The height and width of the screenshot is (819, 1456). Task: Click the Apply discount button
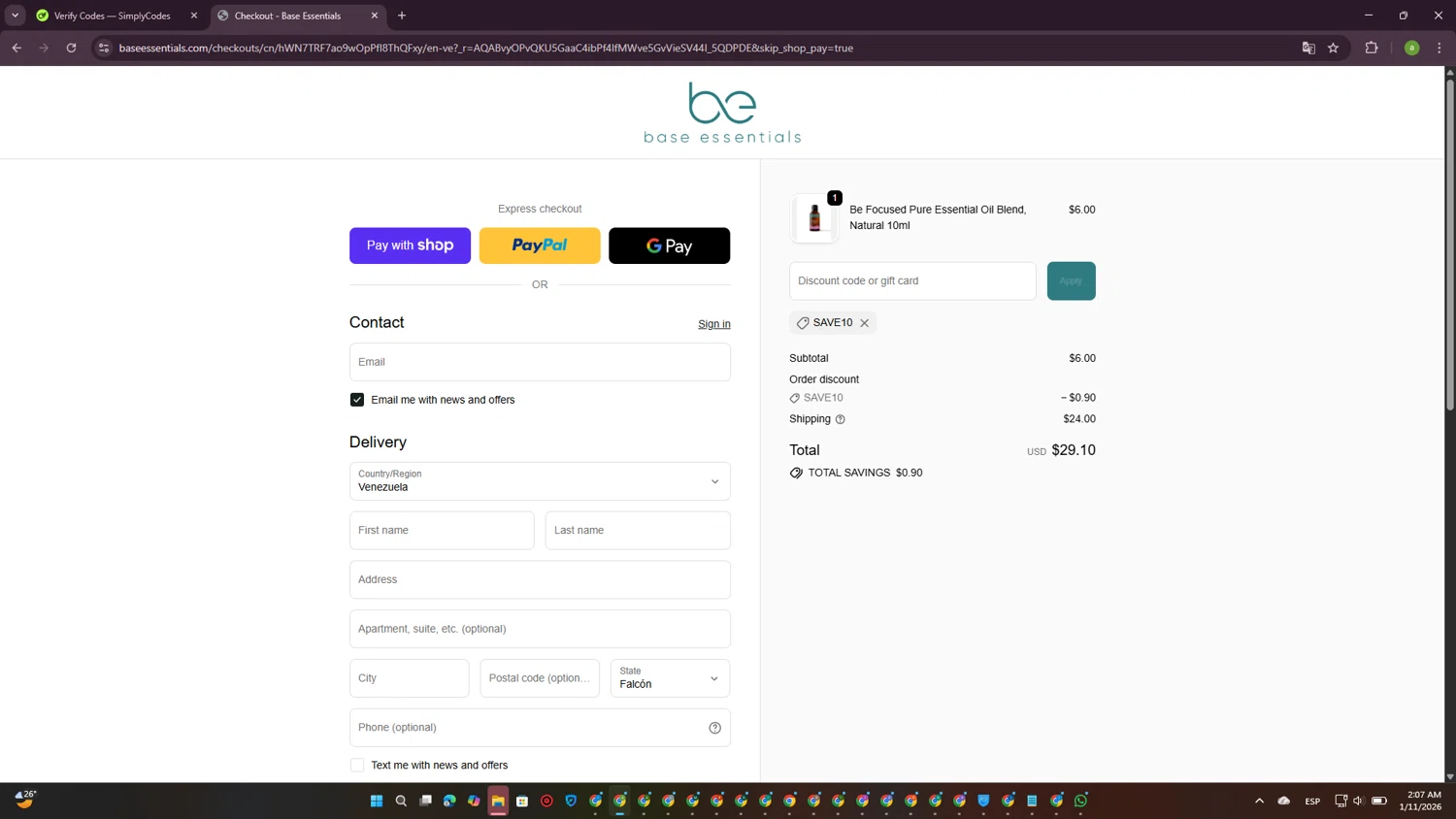tap(1071, 280)
